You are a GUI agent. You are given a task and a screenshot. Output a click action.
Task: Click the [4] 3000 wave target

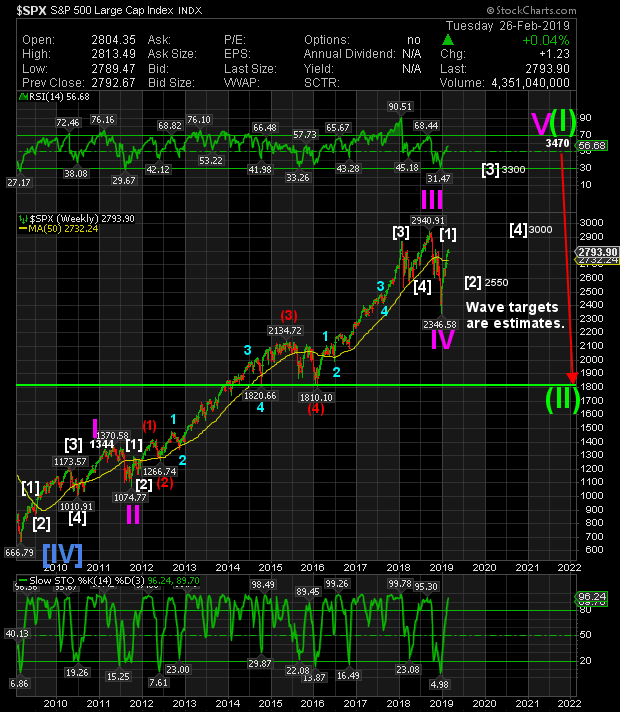531,230
